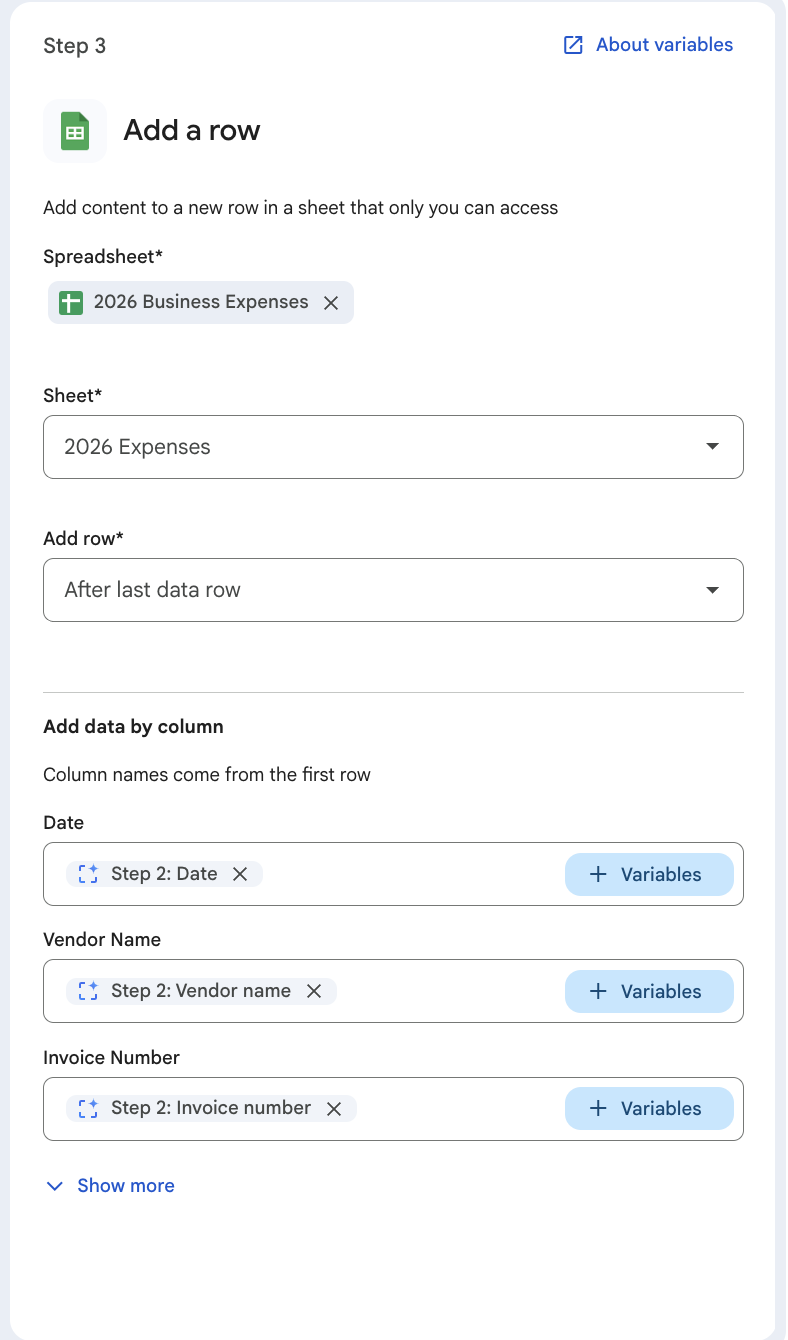Open the About variables help link
Viewport: 788px width, 1340px height.
point(664,44)
